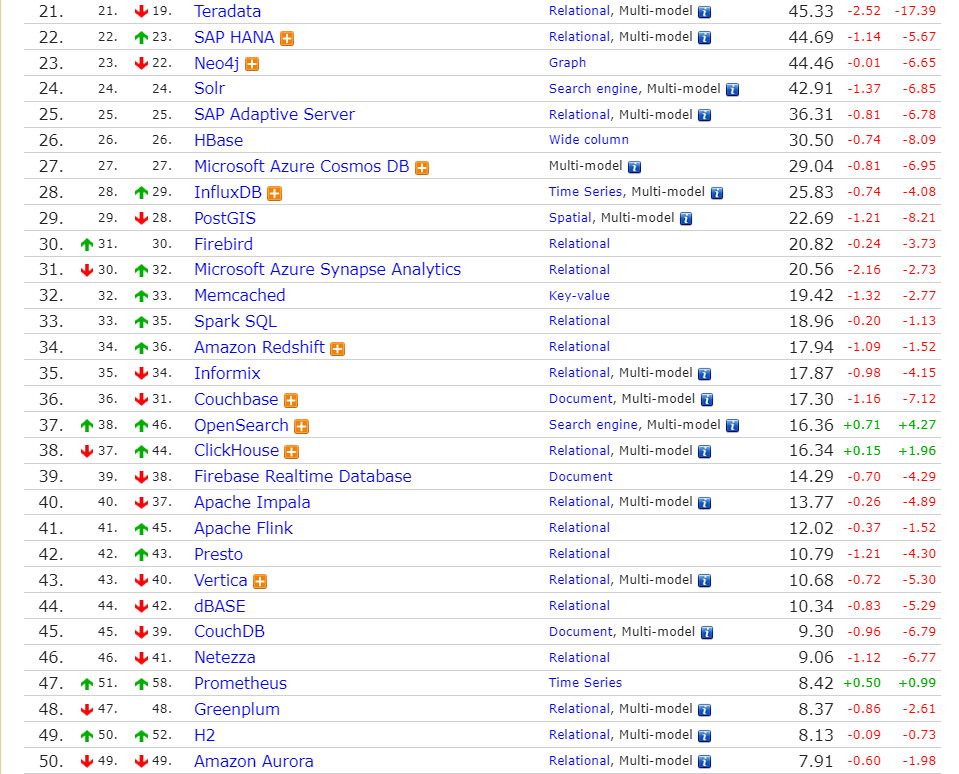Screen dimensions: 959x774
Task: Click the info icon in the H2 row
Action: [705, 735]
